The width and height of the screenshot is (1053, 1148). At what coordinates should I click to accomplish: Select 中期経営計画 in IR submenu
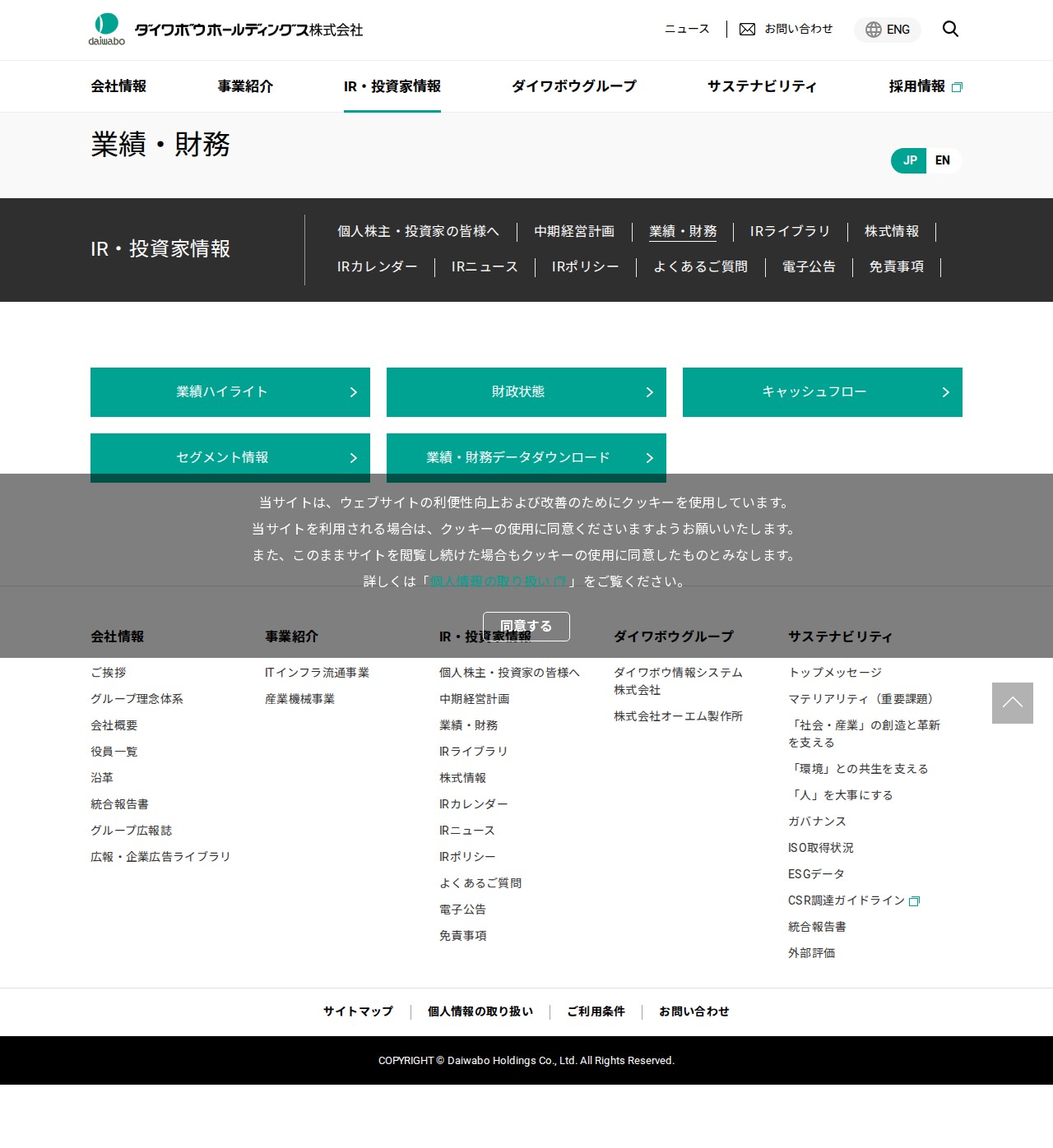pos(574,232)
